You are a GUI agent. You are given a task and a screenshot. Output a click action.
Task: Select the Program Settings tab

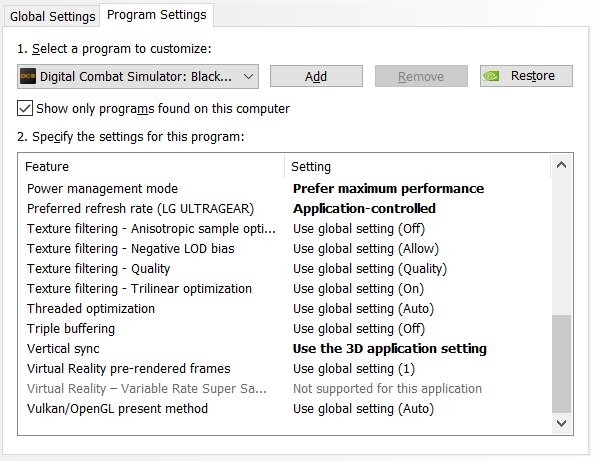coord(156,15)
